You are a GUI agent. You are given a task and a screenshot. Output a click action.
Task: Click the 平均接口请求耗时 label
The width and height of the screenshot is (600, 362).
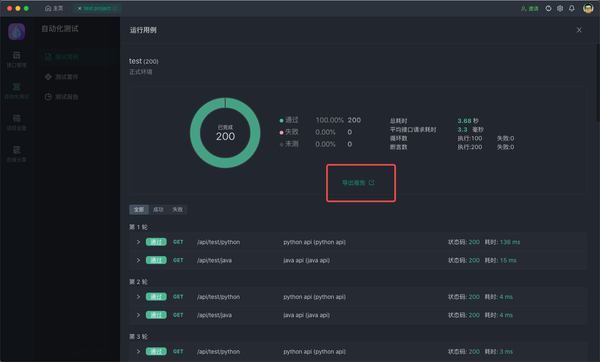pyautogui.click(x=413, y=129)
